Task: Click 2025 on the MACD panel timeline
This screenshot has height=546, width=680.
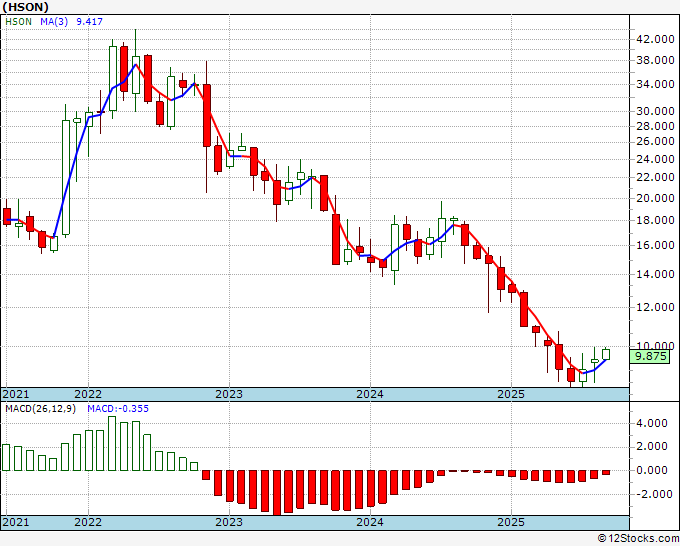Action: click(x=511, y=522)
